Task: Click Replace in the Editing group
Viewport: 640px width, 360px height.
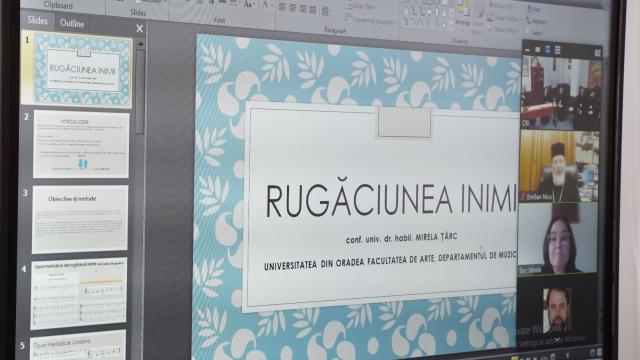Action: (x=536, y=21)
